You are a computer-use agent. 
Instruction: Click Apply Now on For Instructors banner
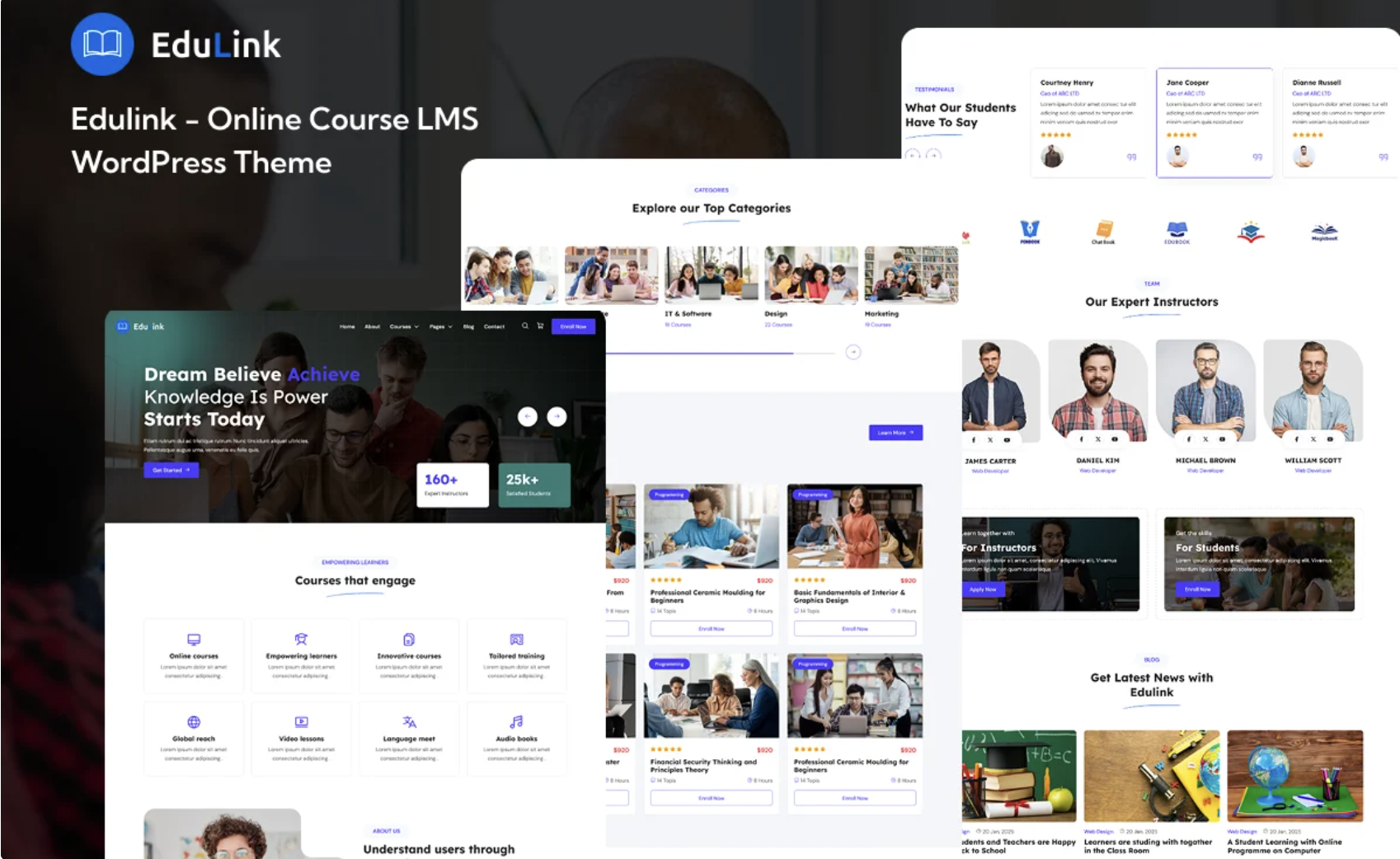[x=983, y=589]
